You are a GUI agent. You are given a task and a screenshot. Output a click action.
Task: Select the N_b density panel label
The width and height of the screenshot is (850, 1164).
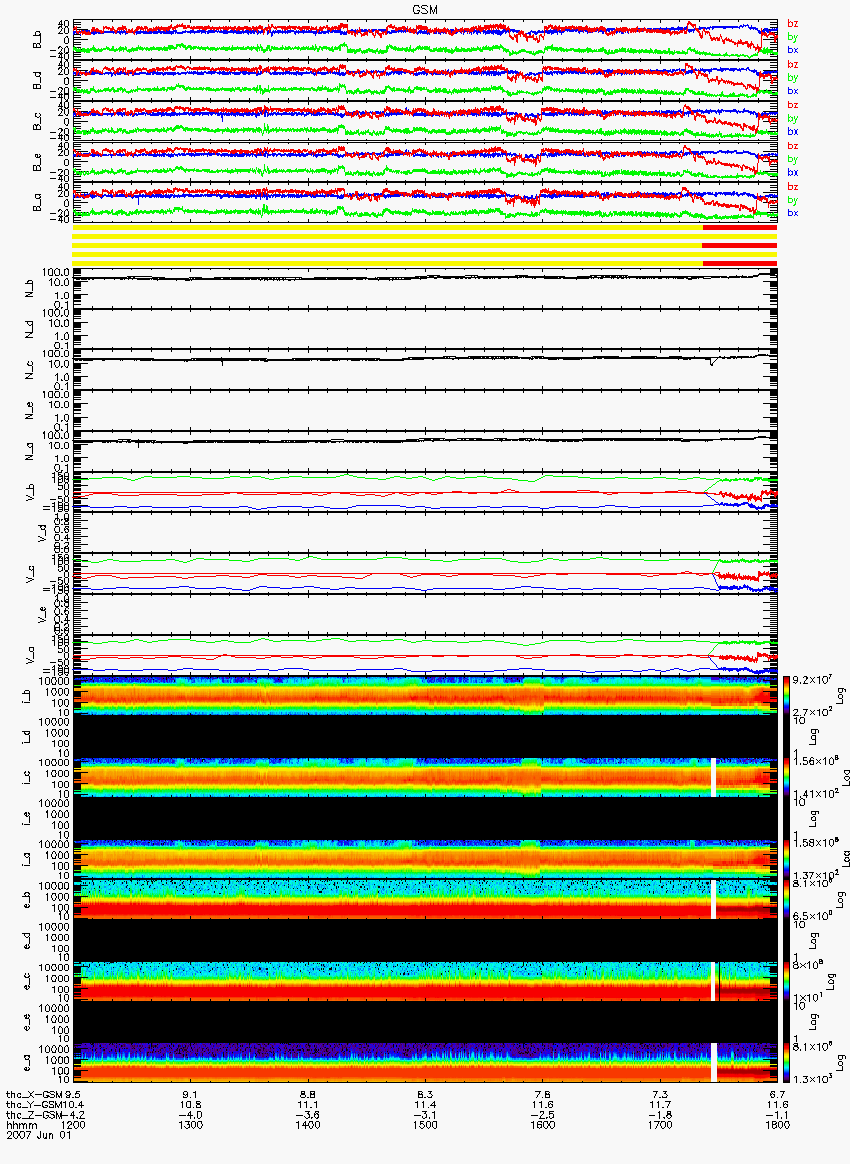(x=29, y=289)
